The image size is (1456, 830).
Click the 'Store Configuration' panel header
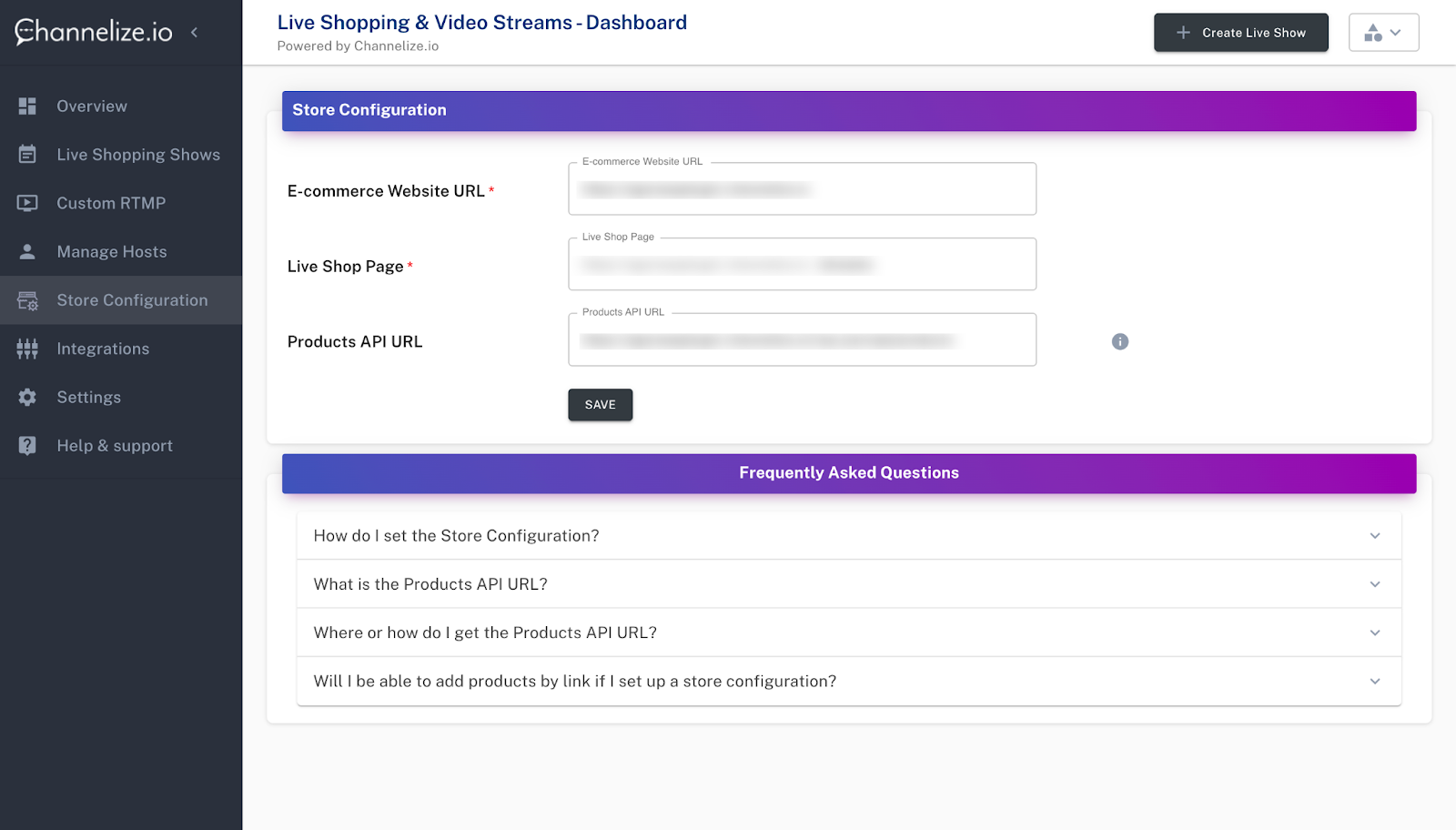tap(849, 110)
